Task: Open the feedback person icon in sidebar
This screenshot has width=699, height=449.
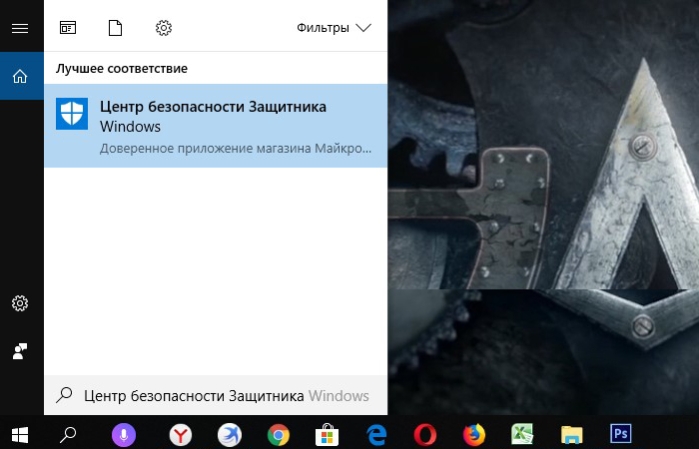Action: (20, 351)
